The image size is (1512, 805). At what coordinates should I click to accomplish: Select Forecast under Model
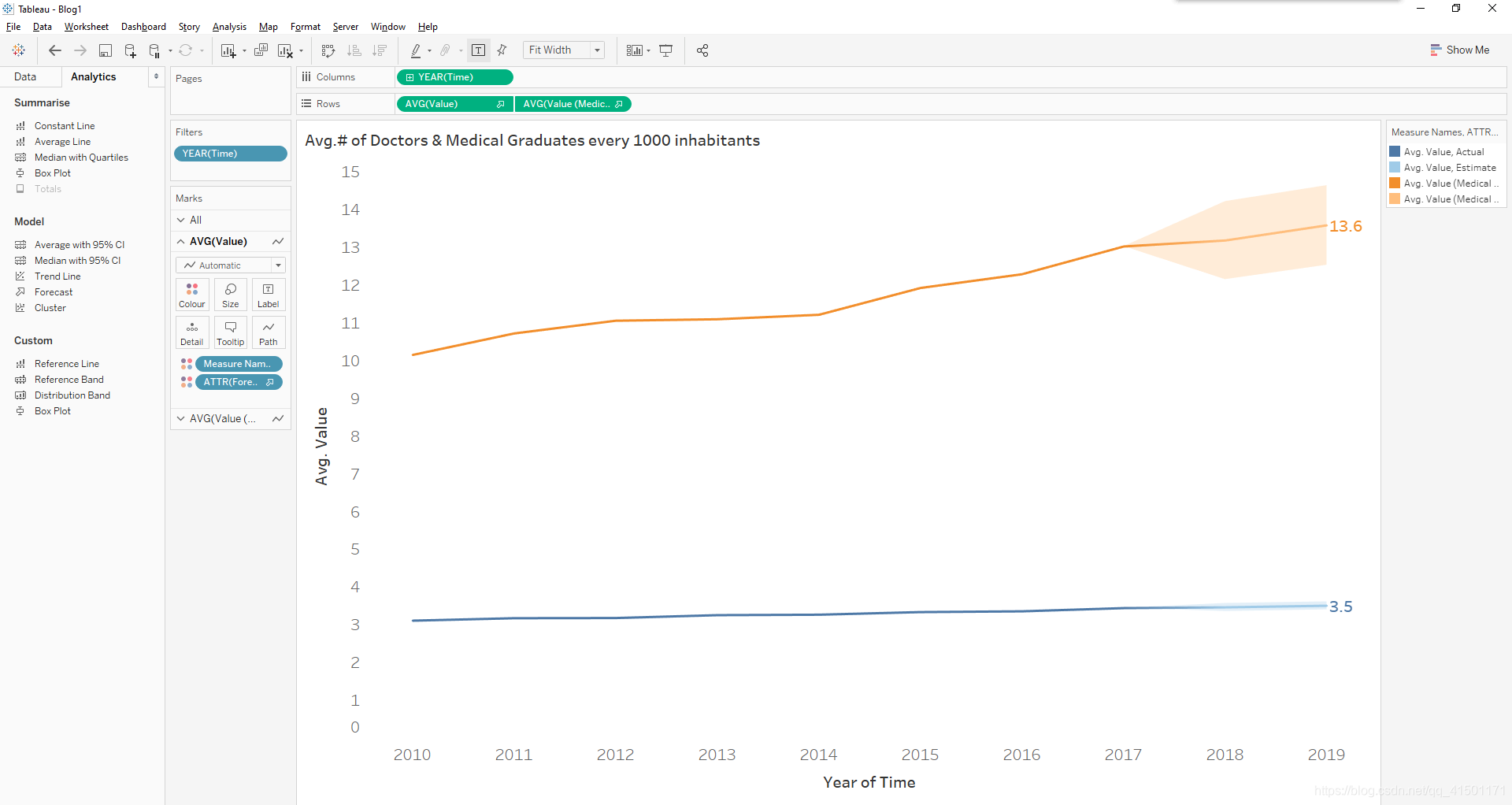pyautogui.click(x=54, y=292)
